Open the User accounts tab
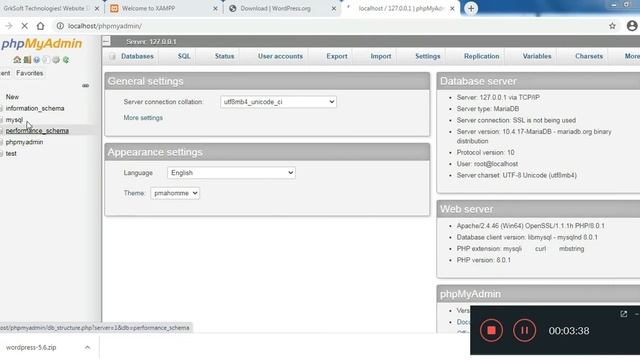Image resolution: width=640 pixels, height=360 pixels. (x=280, y=56)
